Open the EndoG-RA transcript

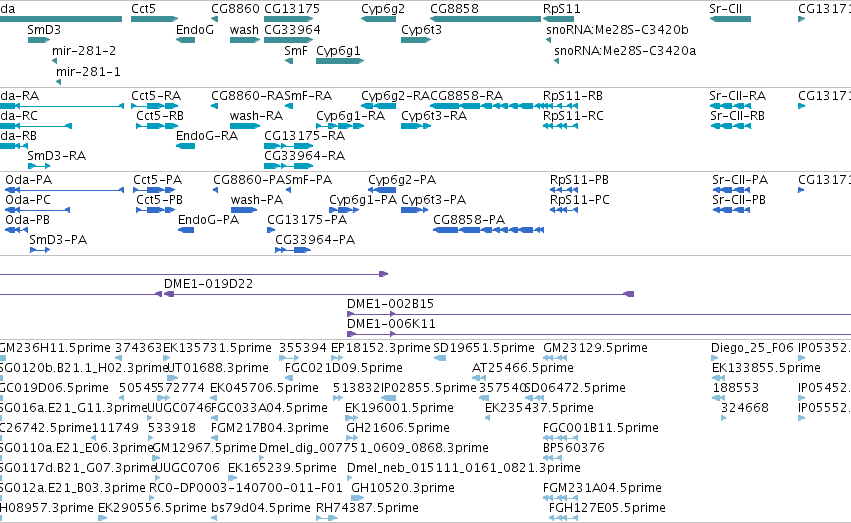click(x=186, y=146)
